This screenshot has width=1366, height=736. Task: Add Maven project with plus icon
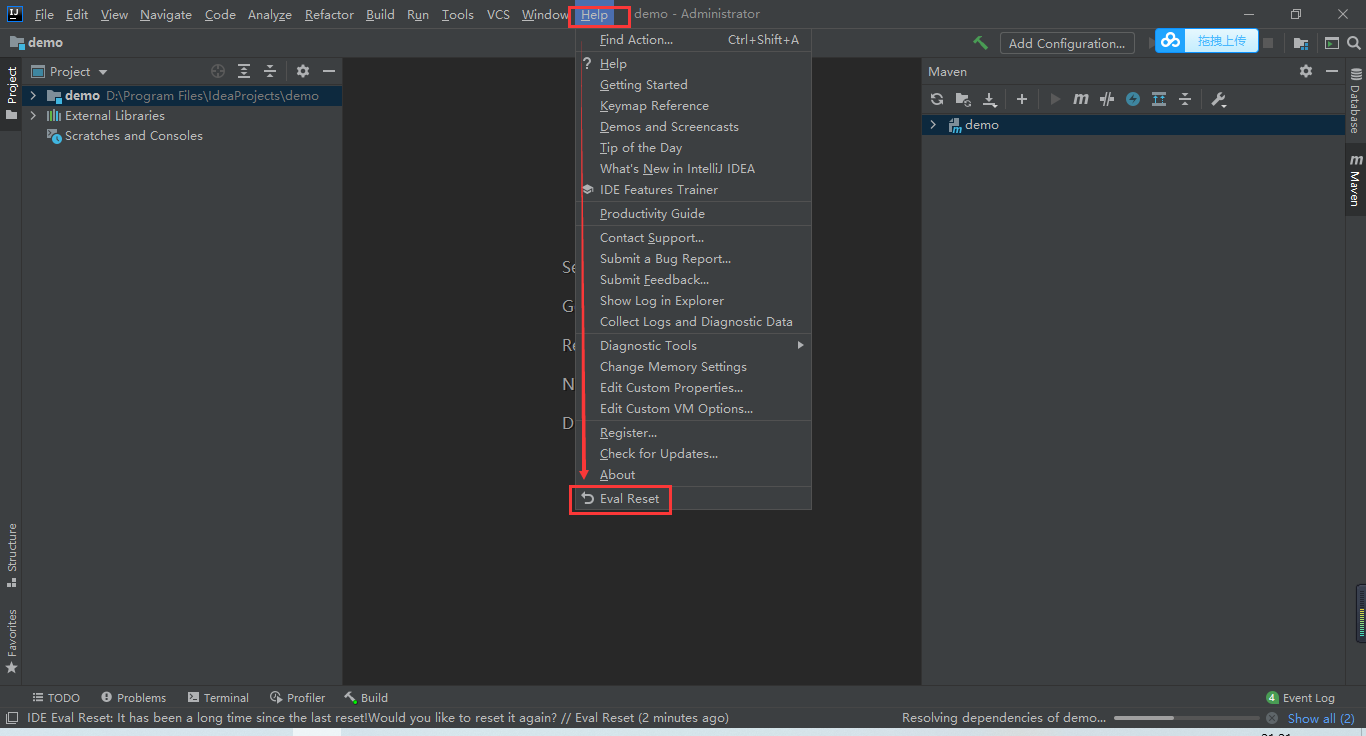point(1021,99)
